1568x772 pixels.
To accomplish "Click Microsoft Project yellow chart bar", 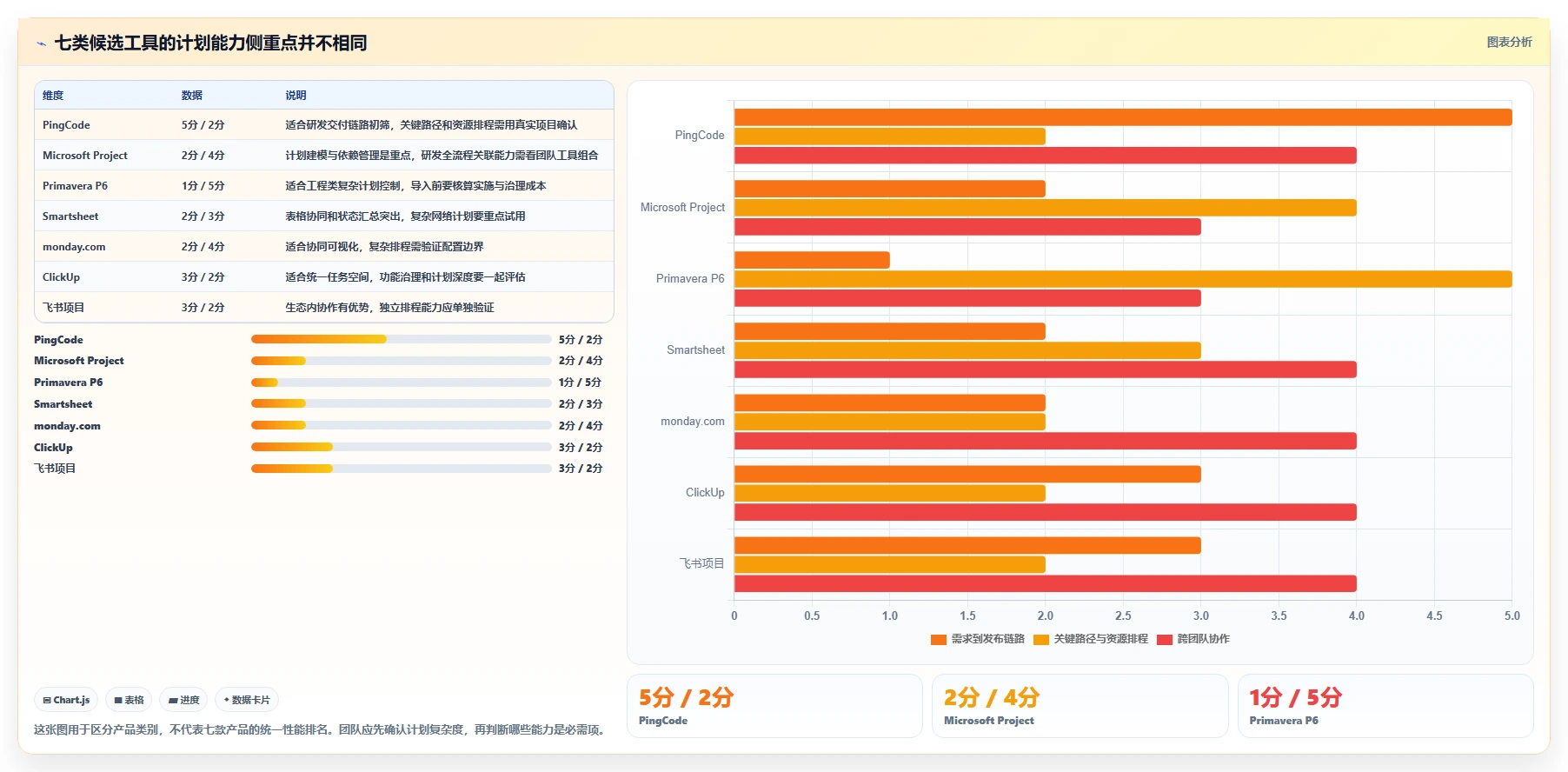I will 1046,208.
